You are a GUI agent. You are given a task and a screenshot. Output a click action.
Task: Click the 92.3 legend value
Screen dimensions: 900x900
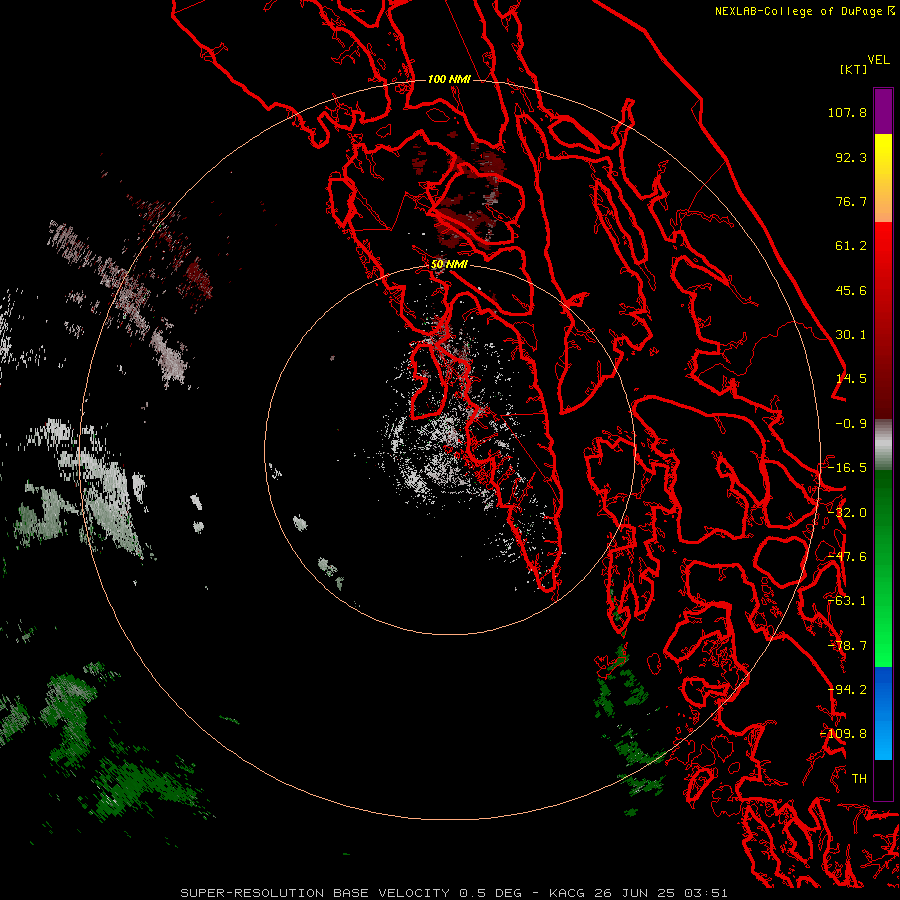click(851, 157)
